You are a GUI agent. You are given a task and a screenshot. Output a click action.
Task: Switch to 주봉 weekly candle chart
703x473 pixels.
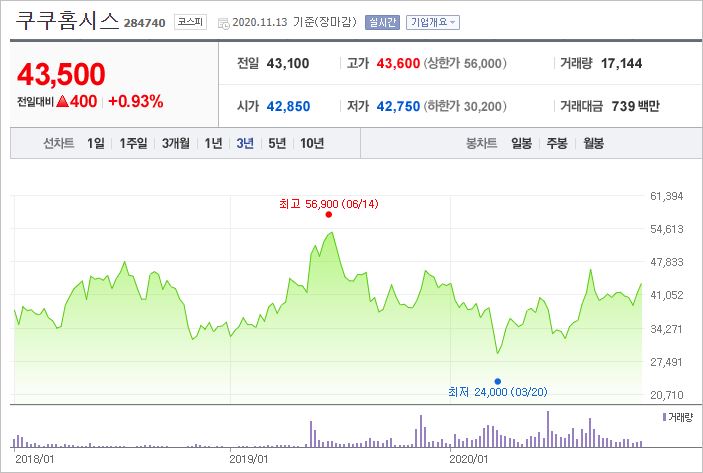tap(557, 143)
